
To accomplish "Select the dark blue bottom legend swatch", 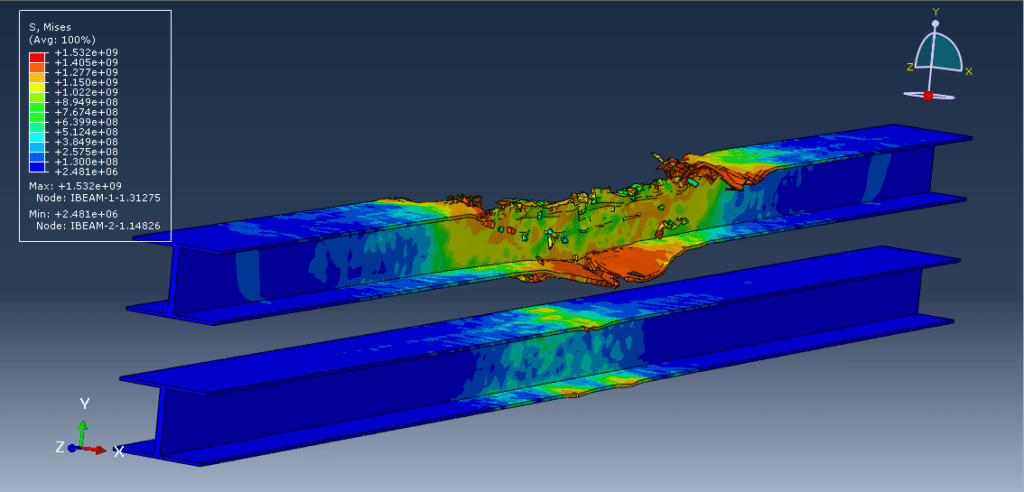I will coord(38,167).
